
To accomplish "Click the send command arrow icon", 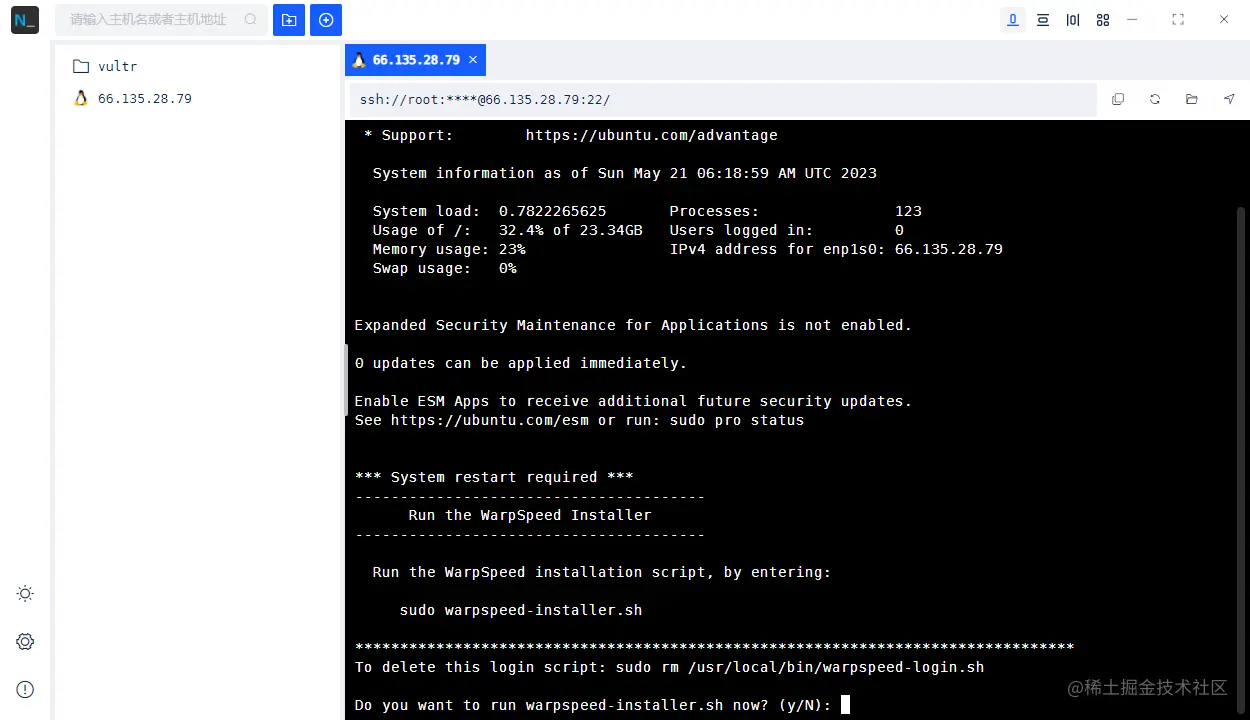I will pos(1229,99).
